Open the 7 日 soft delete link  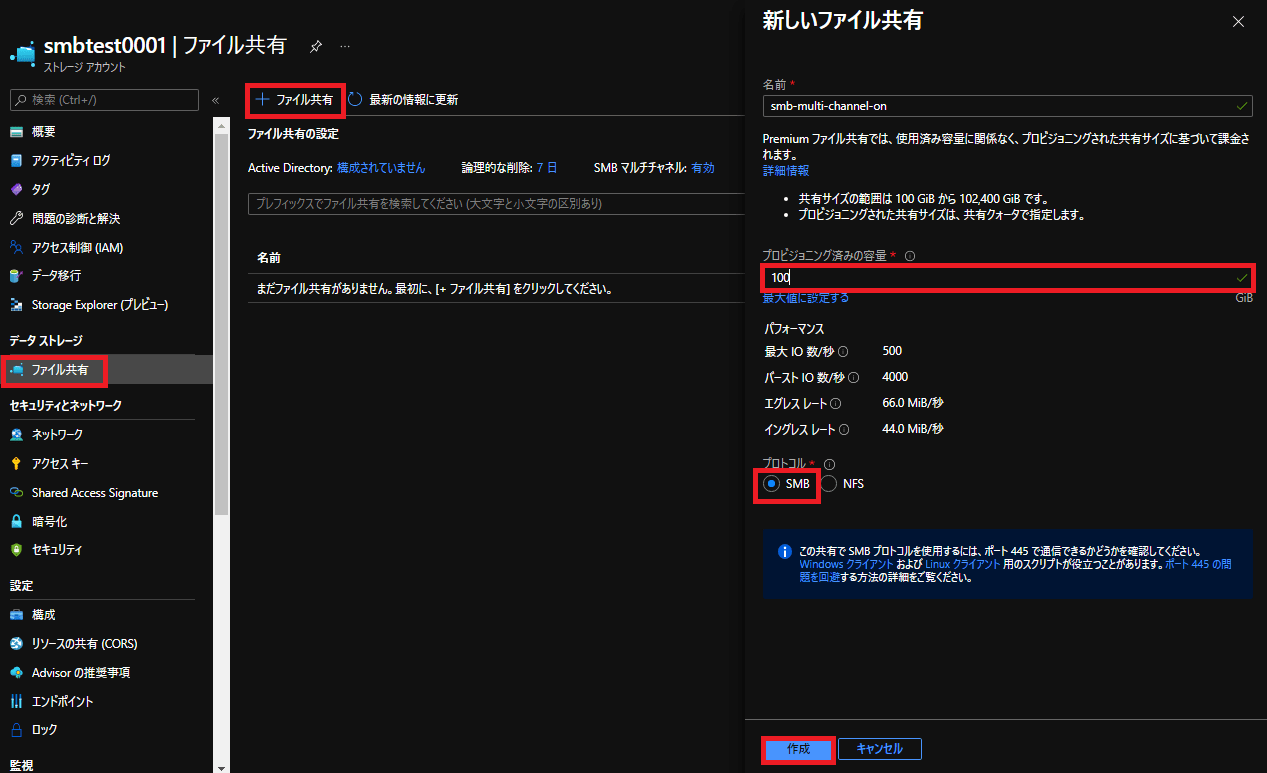[x=547, y=168]
